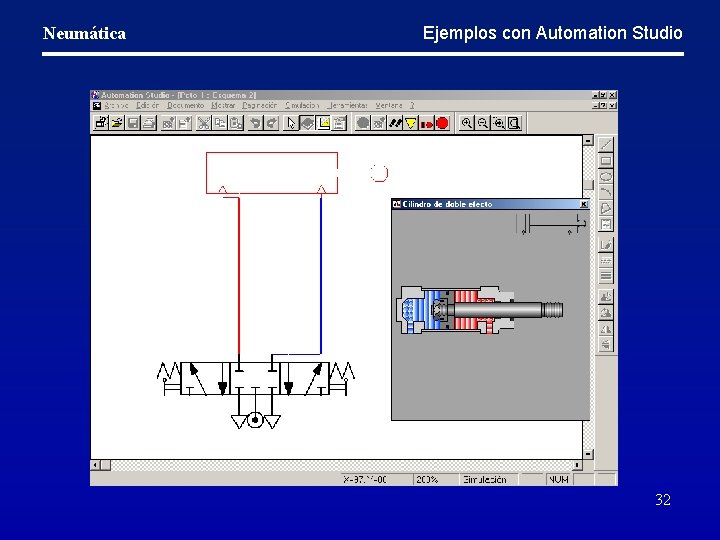Select the line drawing tool
The image size is (720, 540).
click(606, 145)
